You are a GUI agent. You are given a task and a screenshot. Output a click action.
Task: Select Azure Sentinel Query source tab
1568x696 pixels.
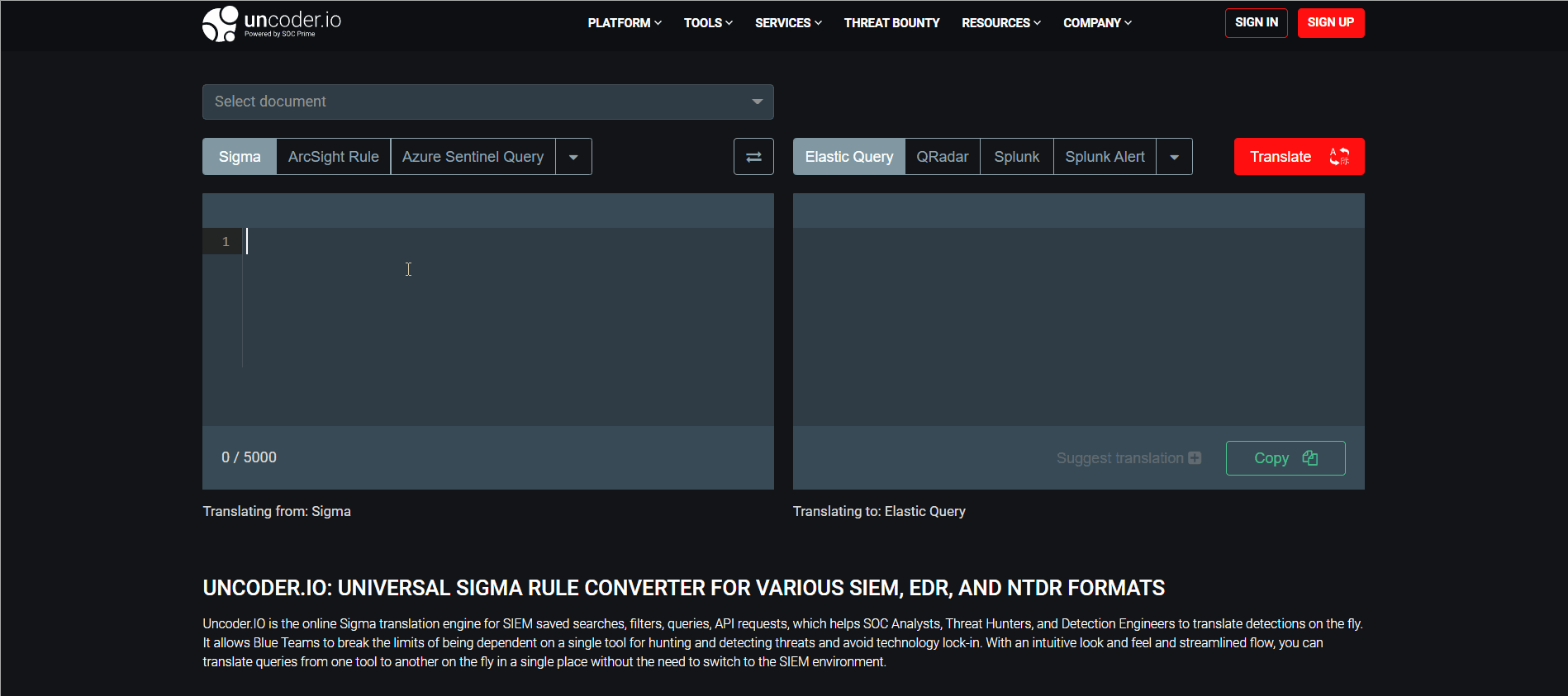point(473,157)
